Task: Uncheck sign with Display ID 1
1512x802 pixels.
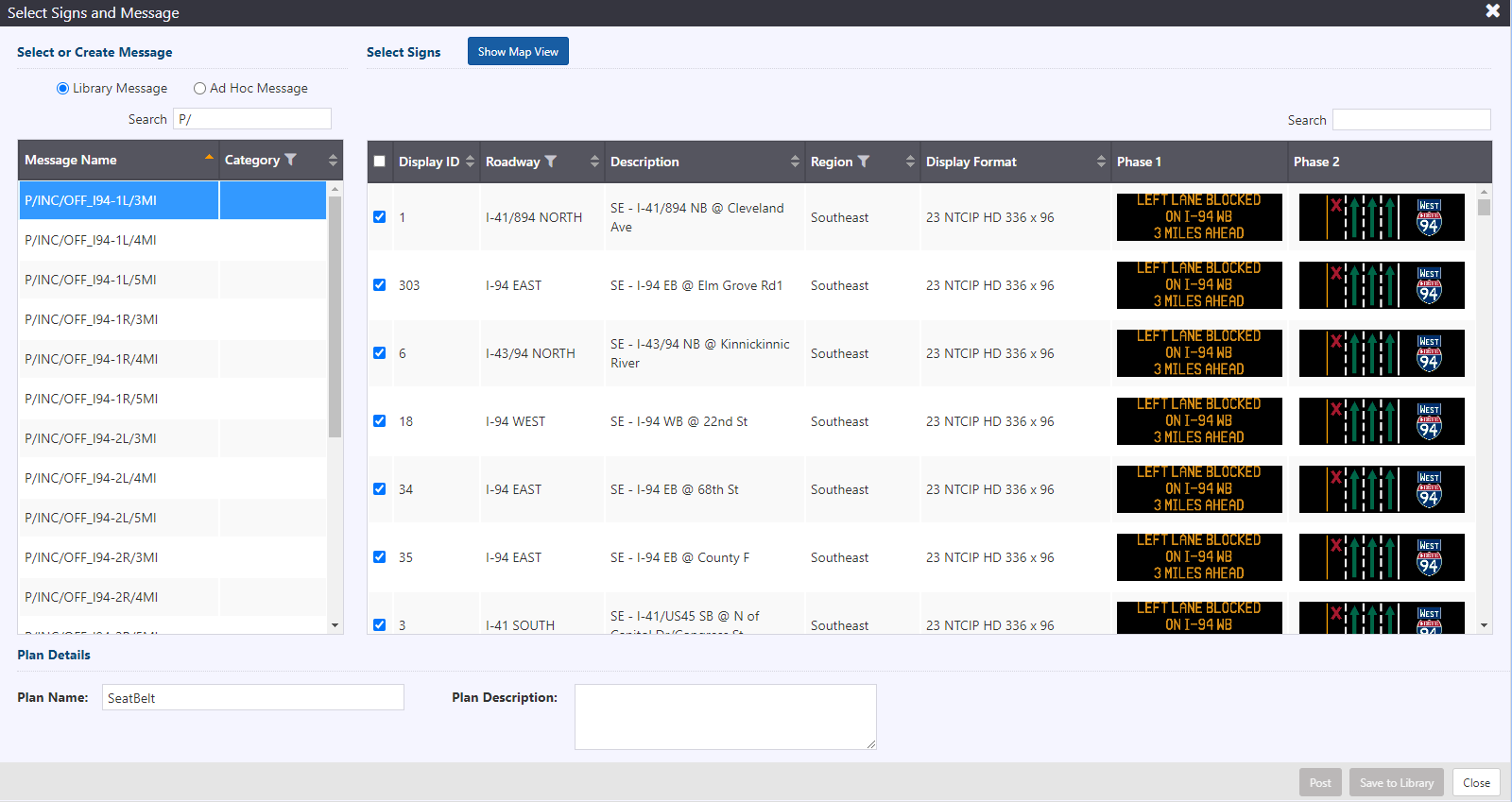Action: pos(380,217)
